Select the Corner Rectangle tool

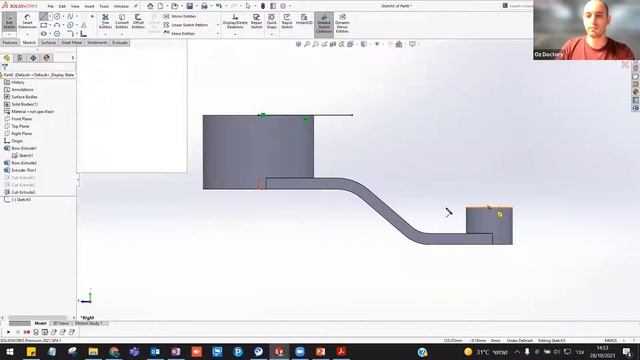point(44,25)
